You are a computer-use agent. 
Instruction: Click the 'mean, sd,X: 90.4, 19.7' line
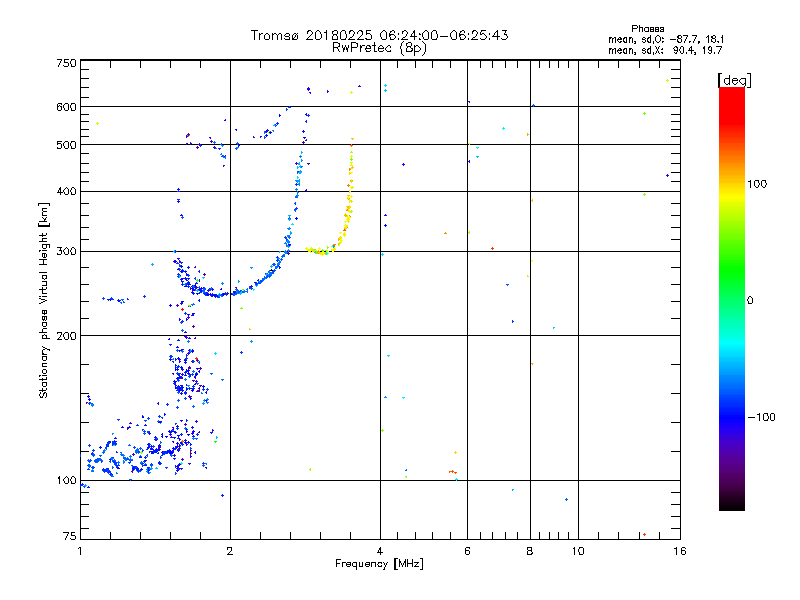point(665,50)
